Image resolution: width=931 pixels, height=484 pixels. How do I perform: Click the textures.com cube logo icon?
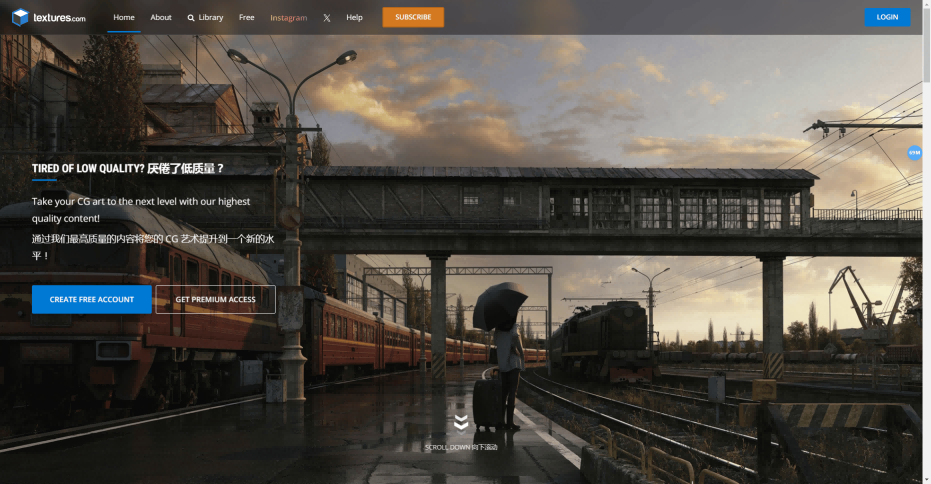coord(19,17)
